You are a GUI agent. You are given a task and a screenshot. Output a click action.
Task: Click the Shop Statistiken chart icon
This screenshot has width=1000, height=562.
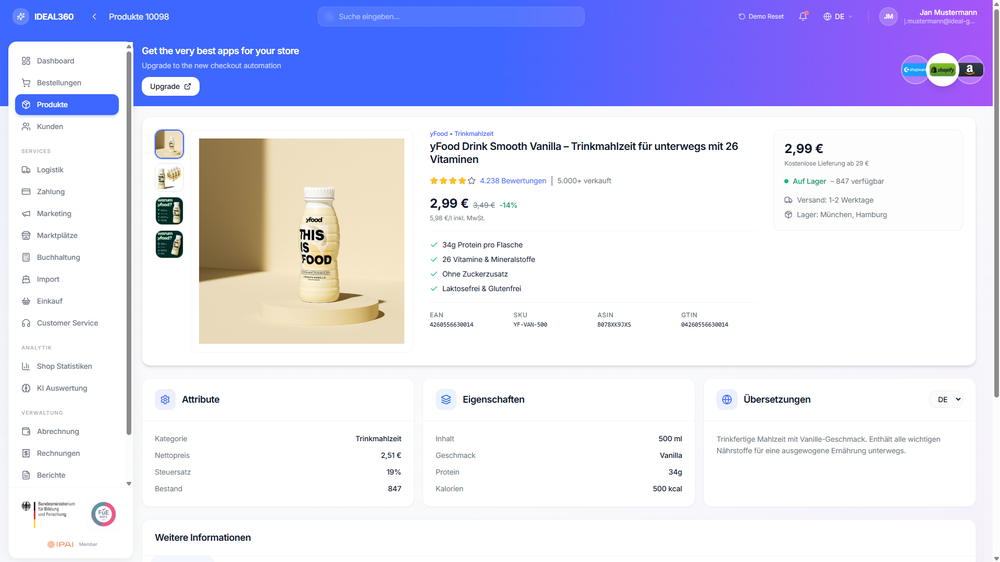26,366
